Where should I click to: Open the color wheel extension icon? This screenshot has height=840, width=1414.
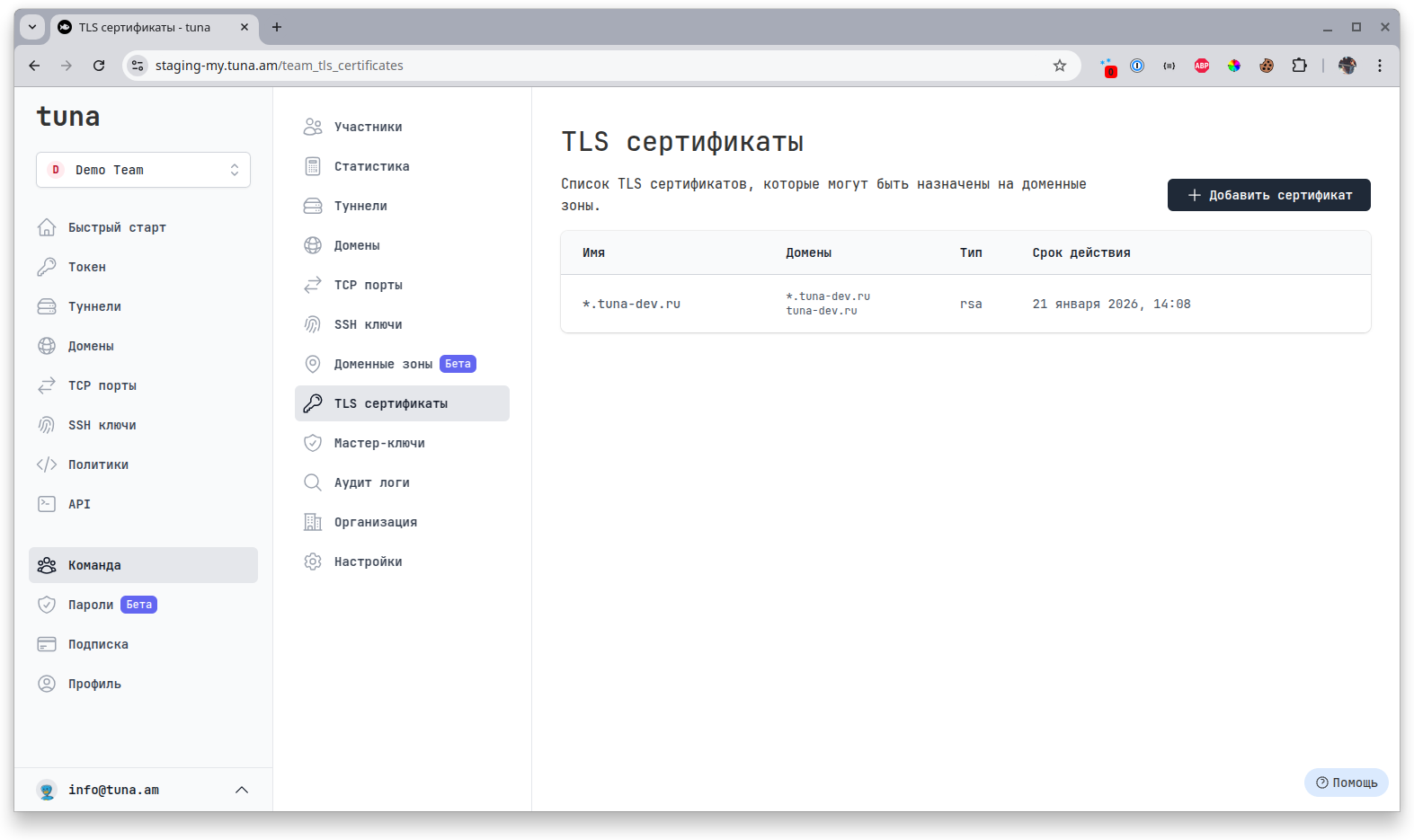[x=1234, y=66]
